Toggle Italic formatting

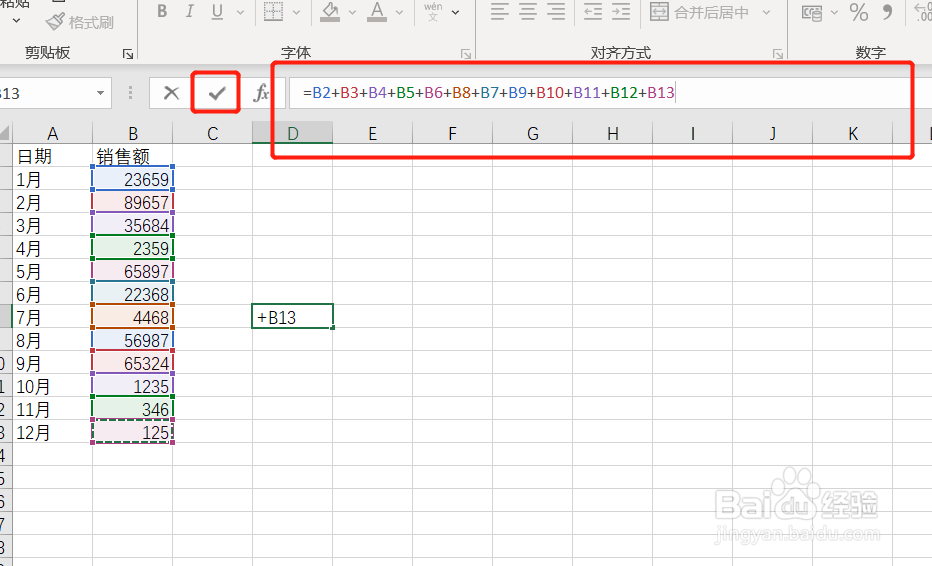pyautogui.click(x=190, y=11)
